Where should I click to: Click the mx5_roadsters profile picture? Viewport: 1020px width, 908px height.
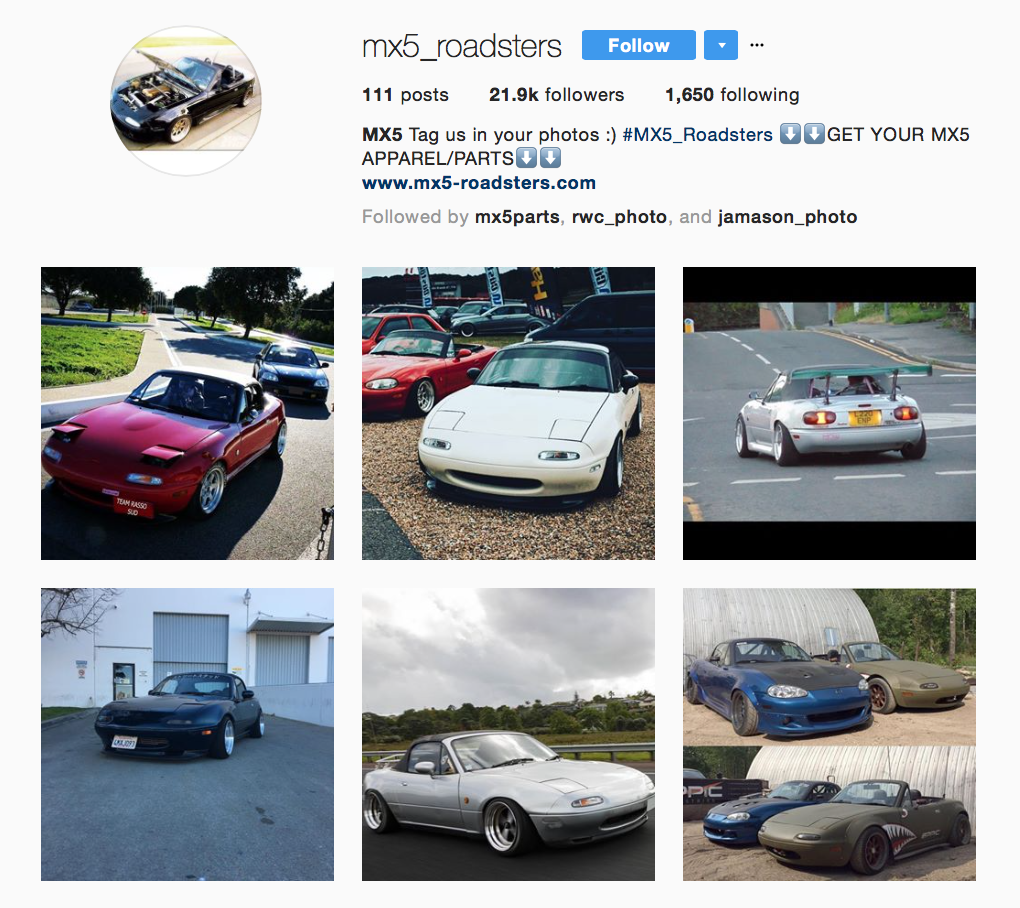(x=186, y=101)
